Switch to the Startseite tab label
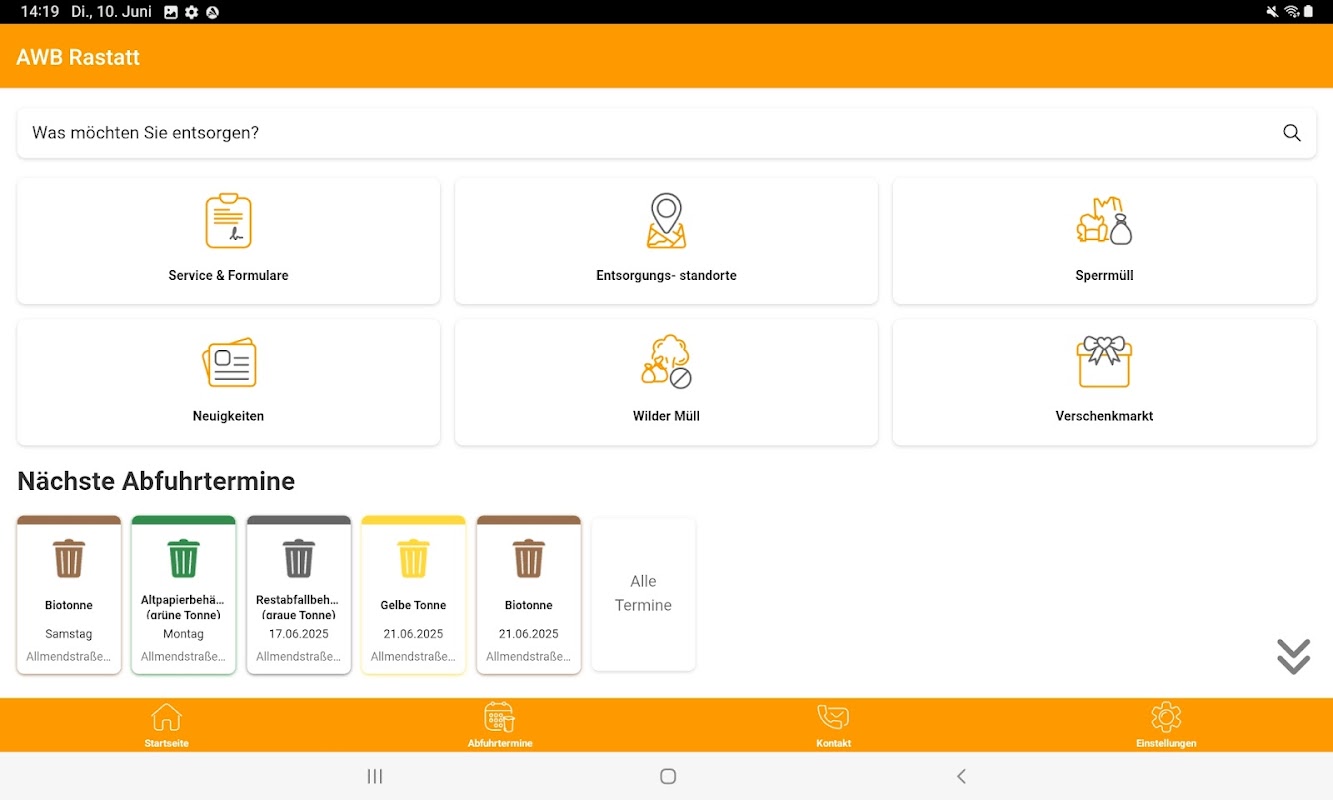Screen dimensions: 1333x800 pyautogui.click(x=166, y=743)
